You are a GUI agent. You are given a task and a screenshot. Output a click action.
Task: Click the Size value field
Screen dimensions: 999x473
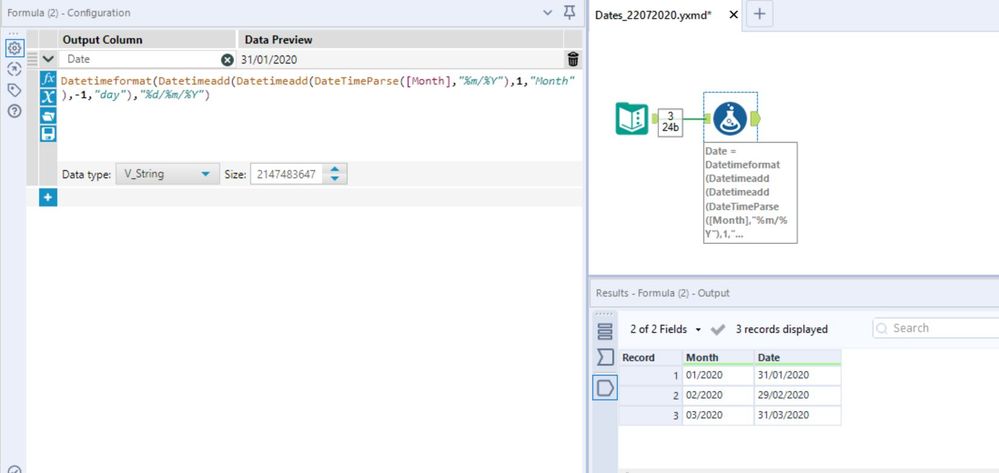tap(286, 174)
